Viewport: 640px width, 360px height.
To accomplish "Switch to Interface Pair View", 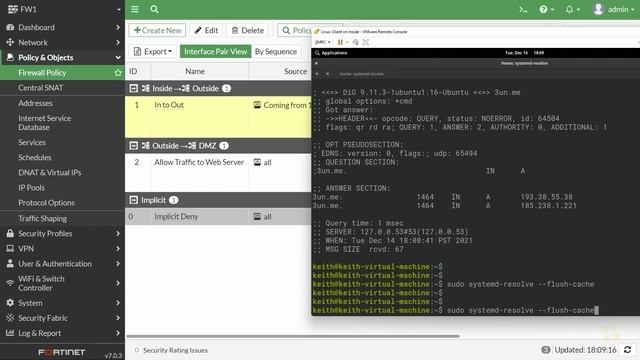I will click(x=216, y=51).
